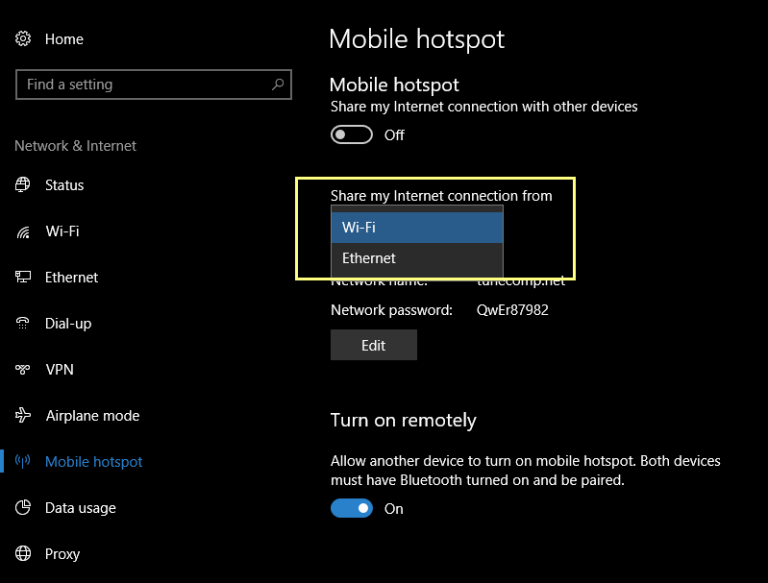The width and height of the screenshot is (768, 583).
Task: Click the Turn on remotely heading
Action: [403, 420]
